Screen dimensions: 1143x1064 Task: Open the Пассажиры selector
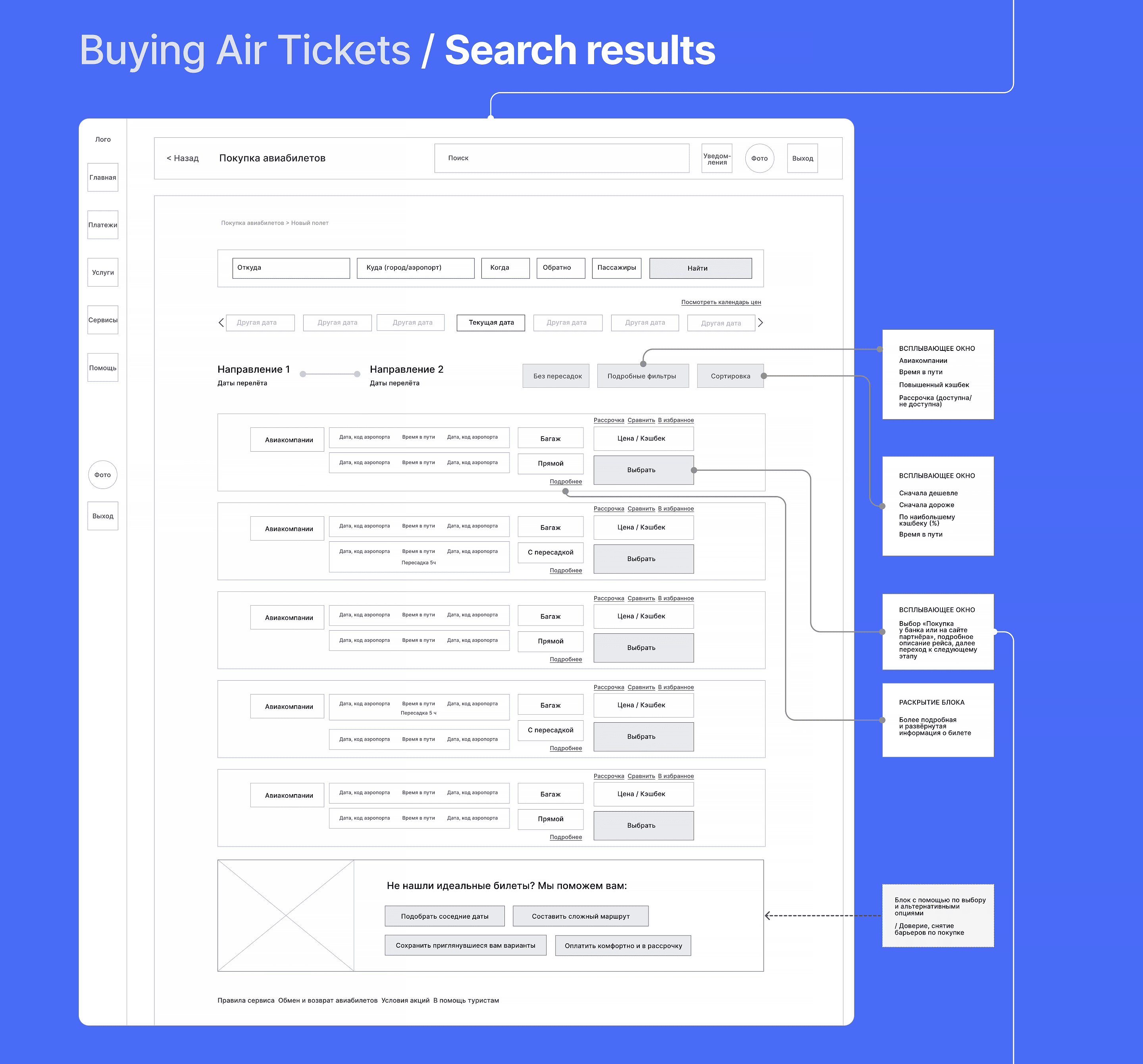click(x=617, y=268)
